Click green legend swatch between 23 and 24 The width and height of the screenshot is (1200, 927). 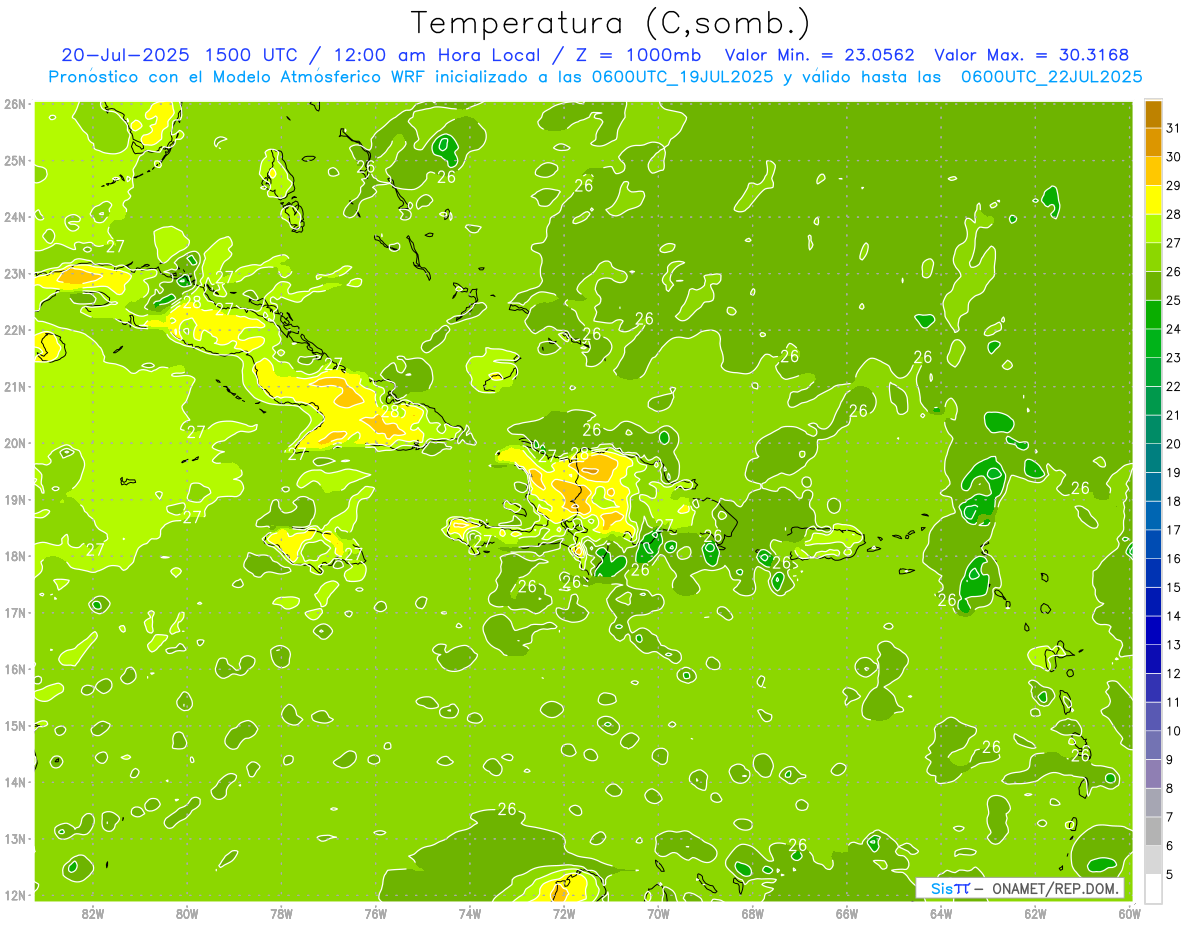pos(1153,343)
